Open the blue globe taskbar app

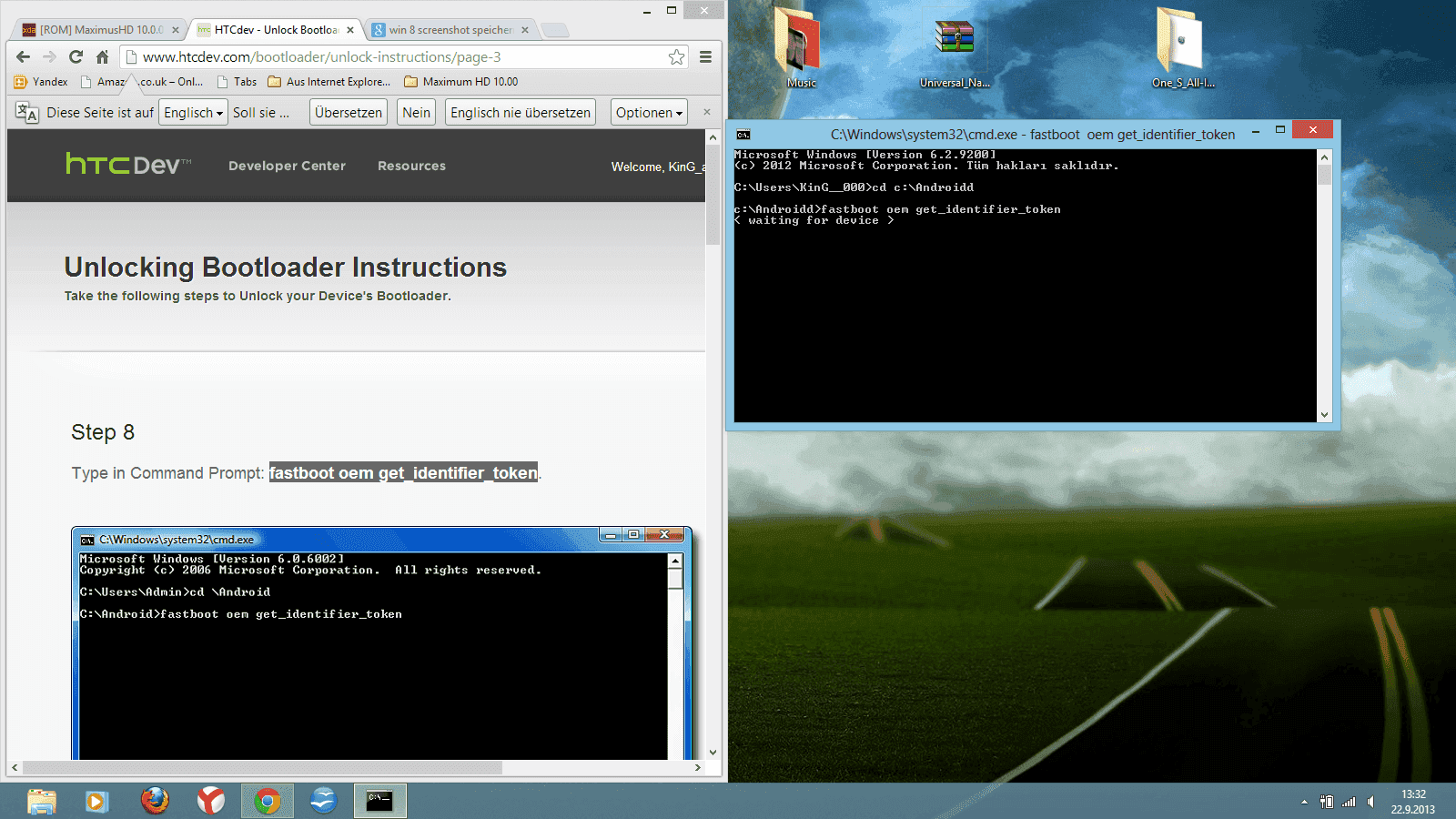[x=323, y=801]
